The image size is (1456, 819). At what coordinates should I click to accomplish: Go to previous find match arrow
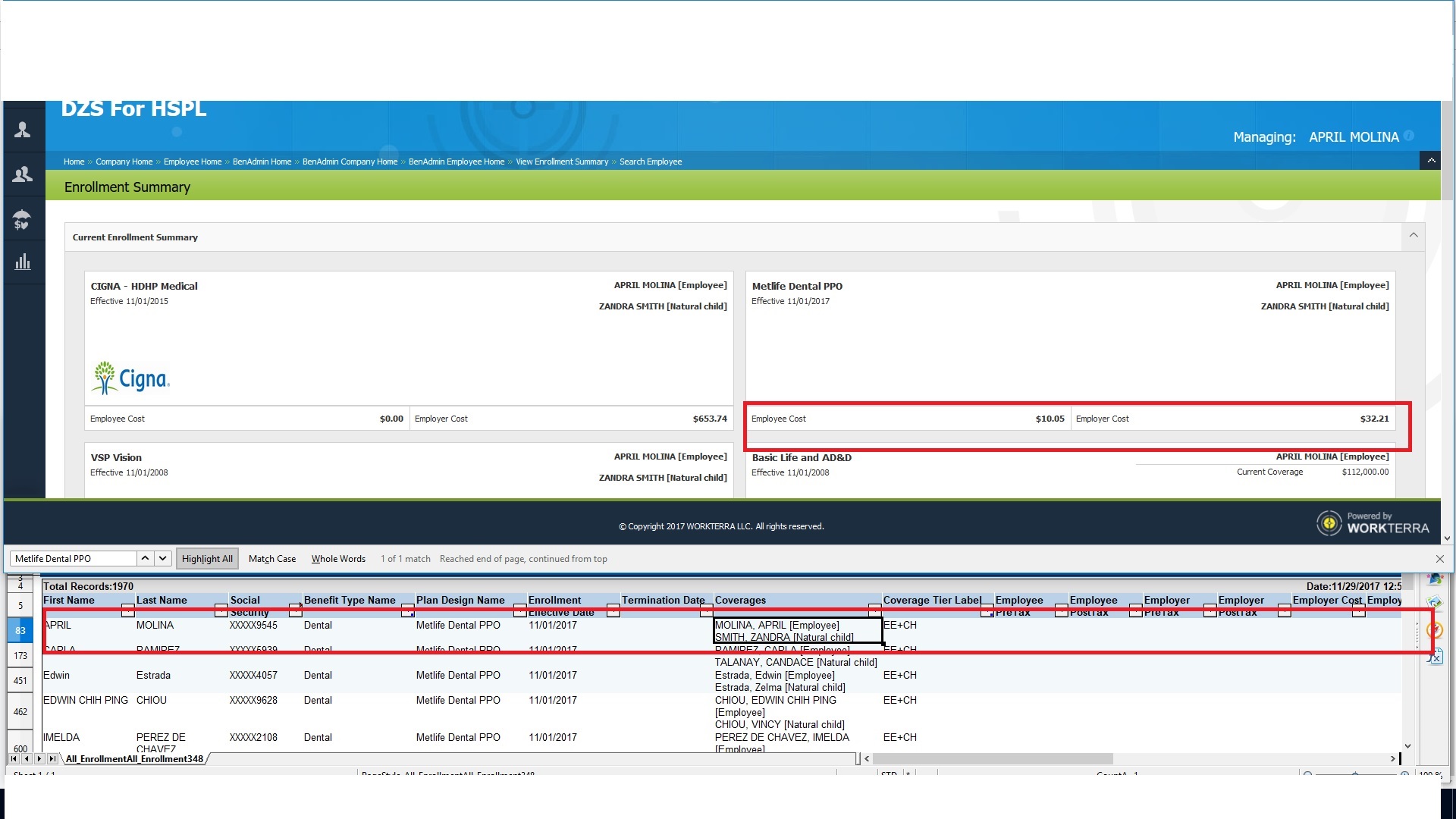tap(145, 558)
